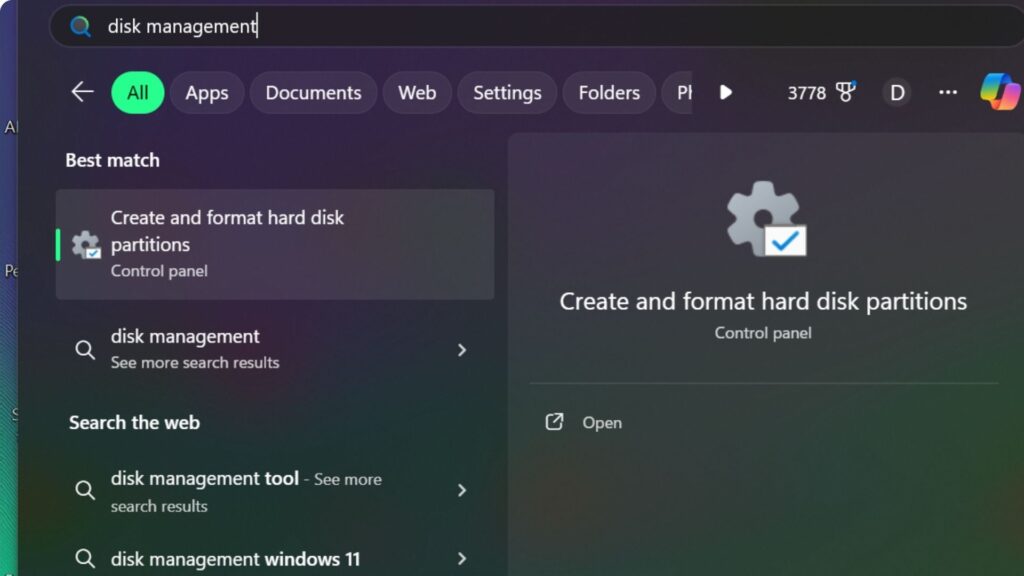Click the gear icon beside the best match result
Viewport: 1024px width, 576px height.
86,243
